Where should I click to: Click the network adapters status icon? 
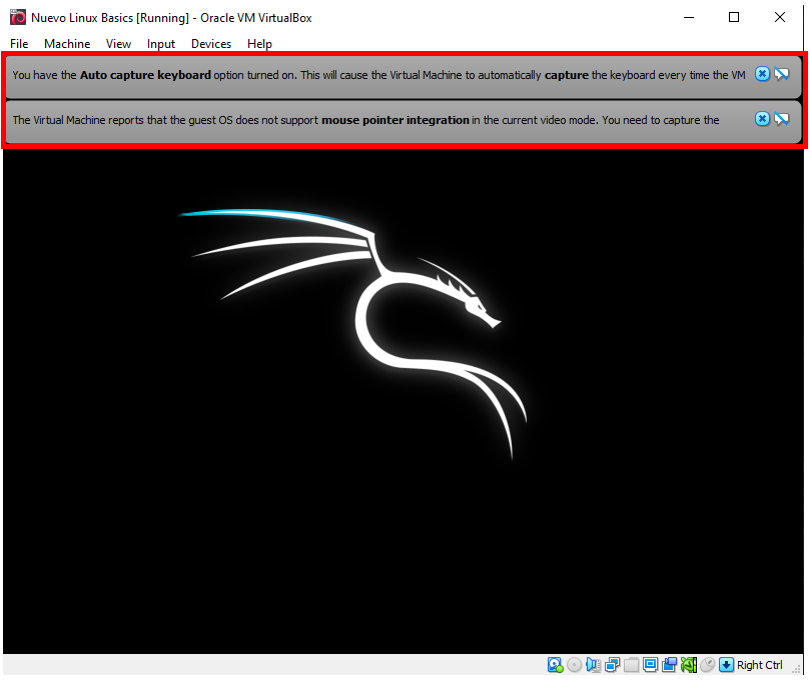pos(613,664)
